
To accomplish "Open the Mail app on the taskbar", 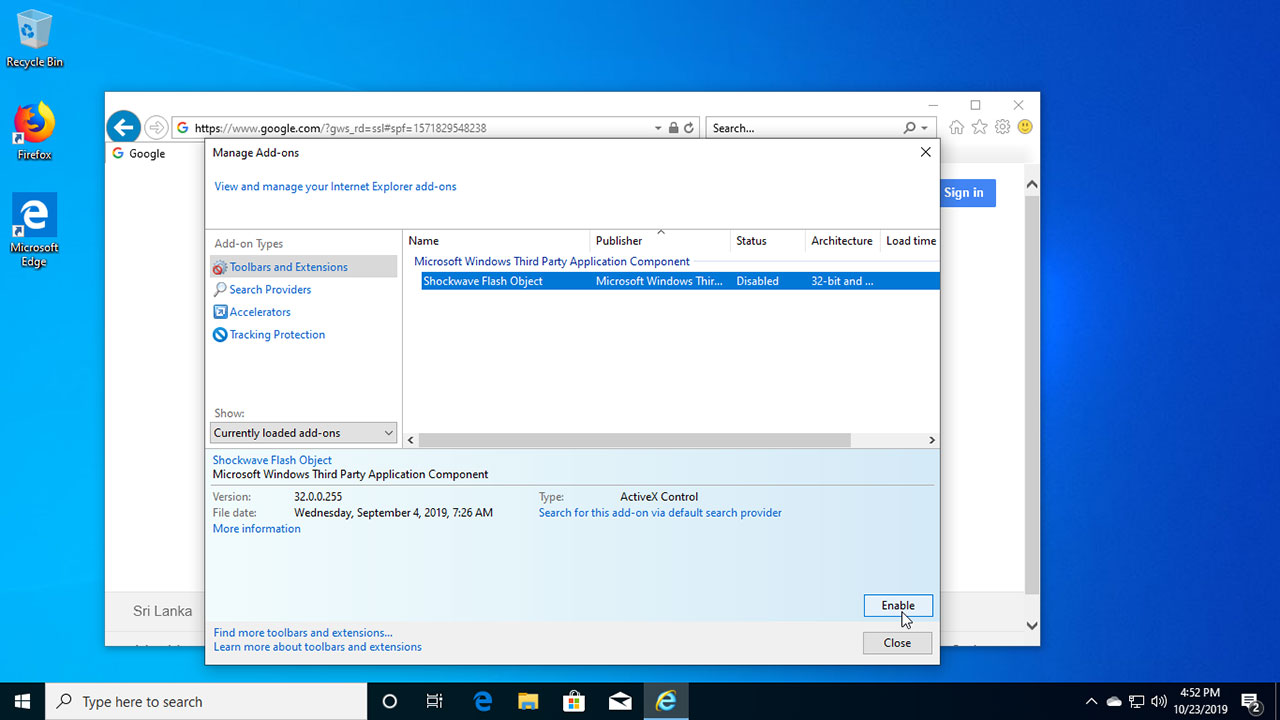I will [620, 701].
